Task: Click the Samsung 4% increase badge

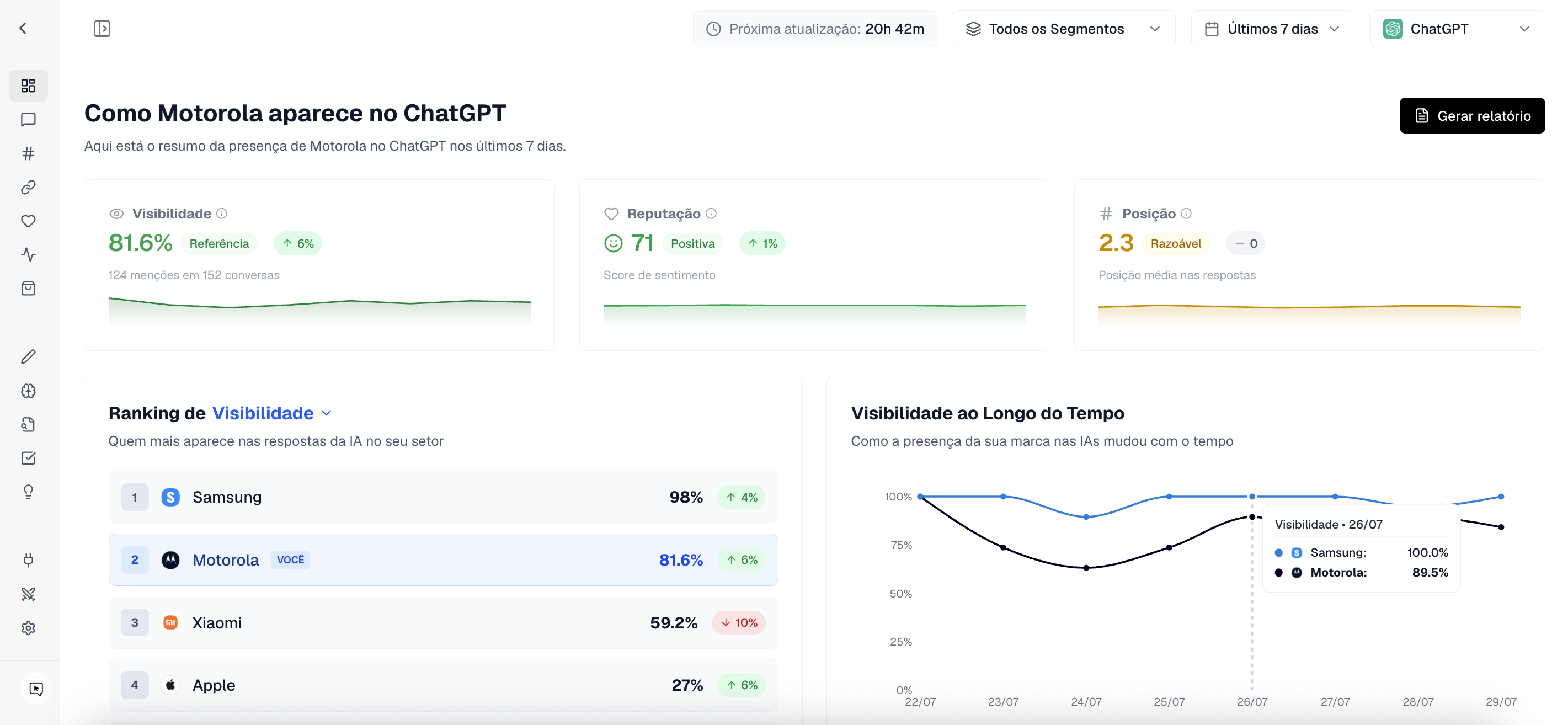Action: click(x=742, y=497)
